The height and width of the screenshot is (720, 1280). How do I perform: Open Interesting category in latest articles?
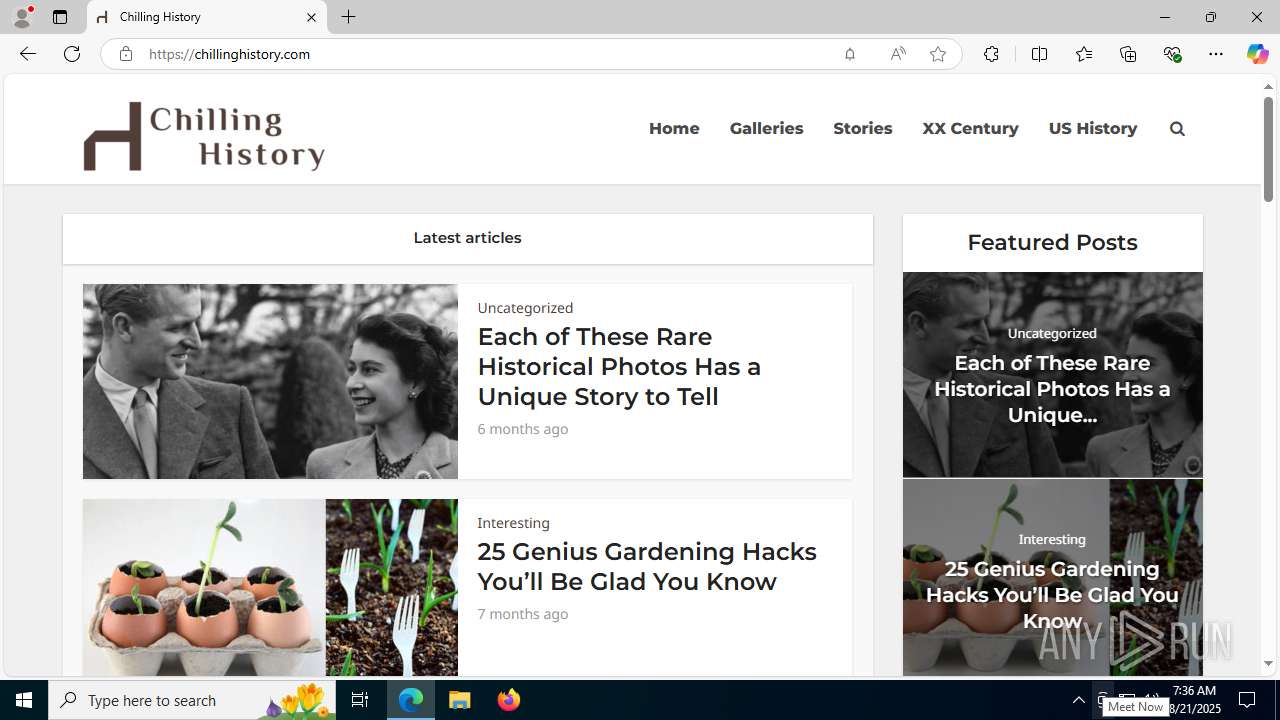[513, 523]
